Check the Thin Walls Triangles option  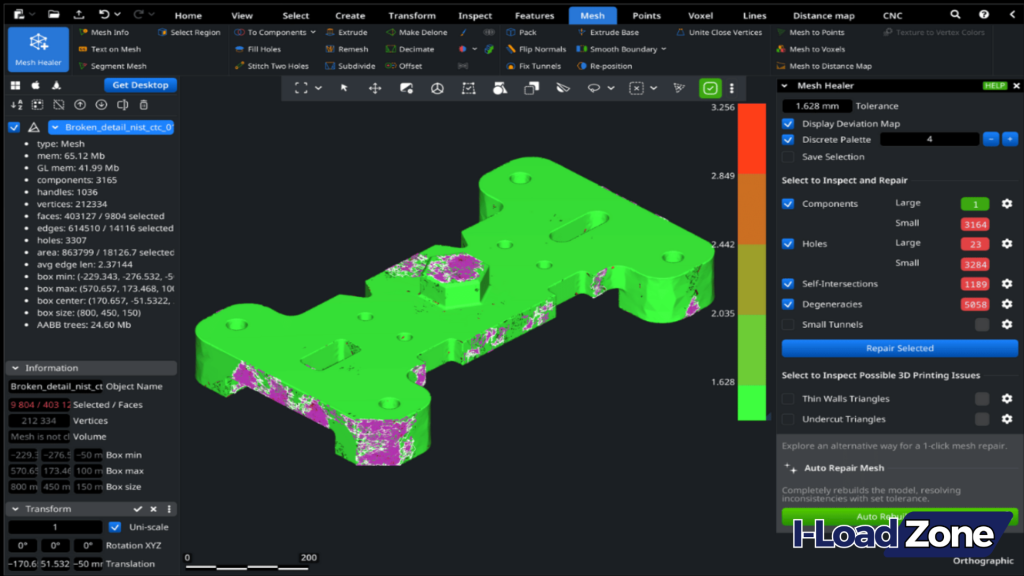(789, 398)
